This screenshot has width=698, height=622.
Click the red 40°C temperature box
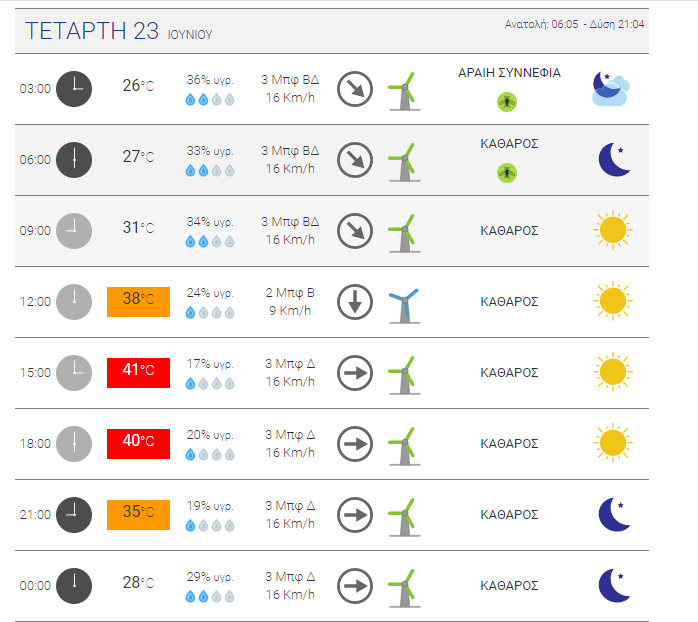point(138,443)
